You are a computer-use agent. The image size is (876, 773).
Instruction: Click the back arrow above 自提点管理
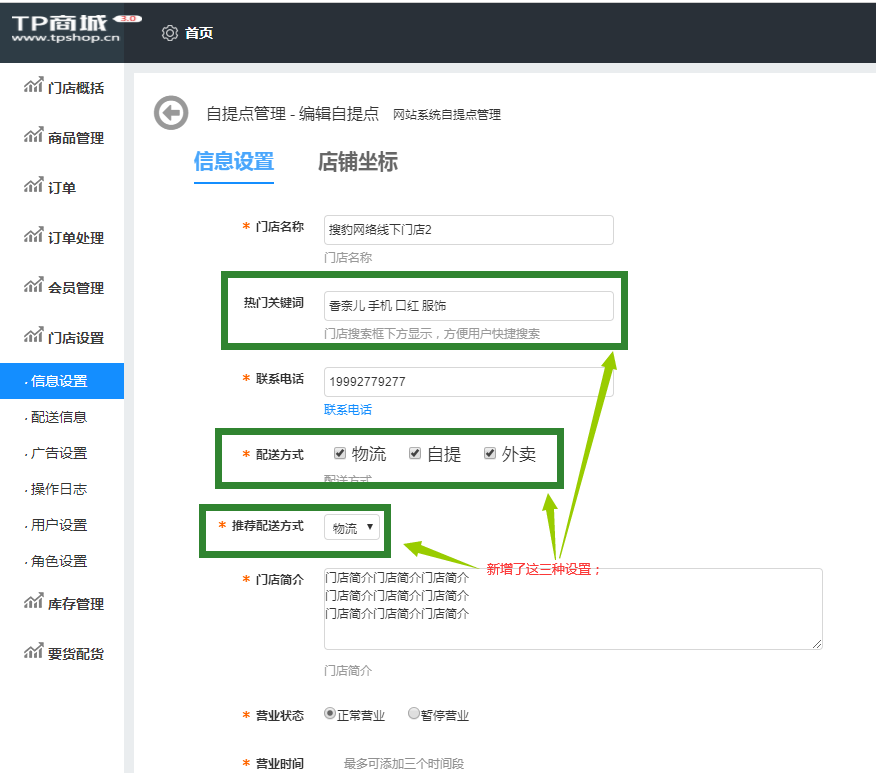click(x=170, y=114)
